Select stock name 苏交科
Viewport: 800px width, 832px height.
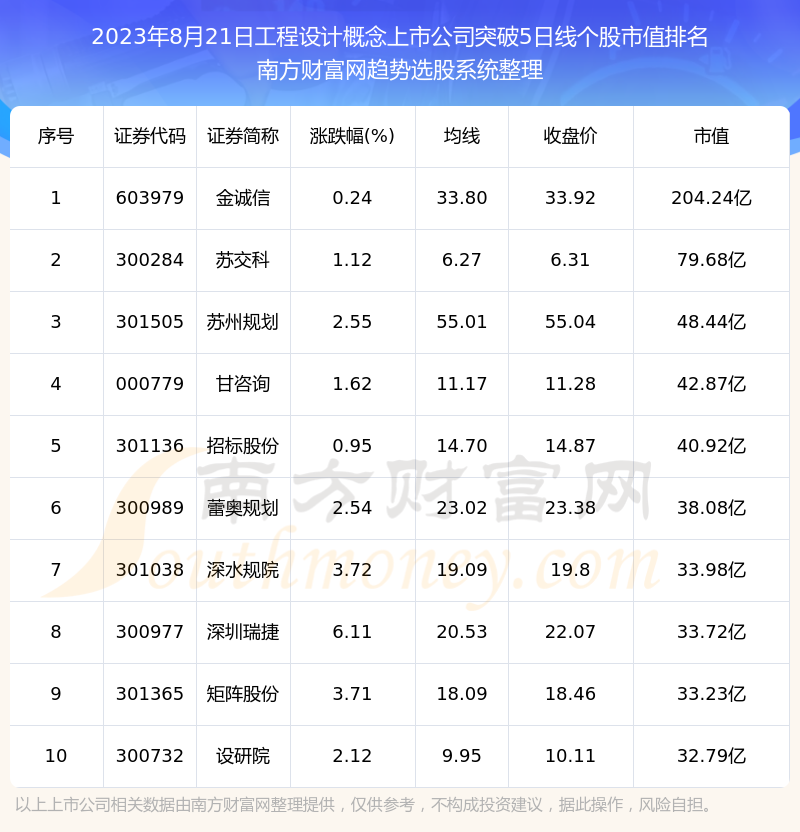[243, 260]
